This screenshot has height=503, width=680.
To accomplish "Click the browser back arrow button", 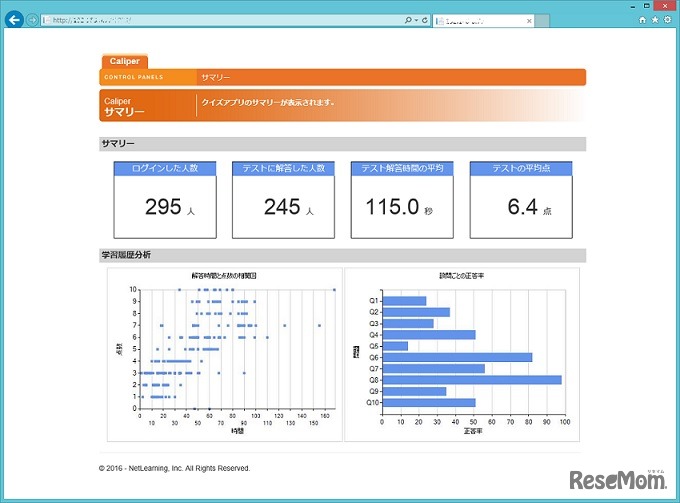I will click(x=14, y=19).
